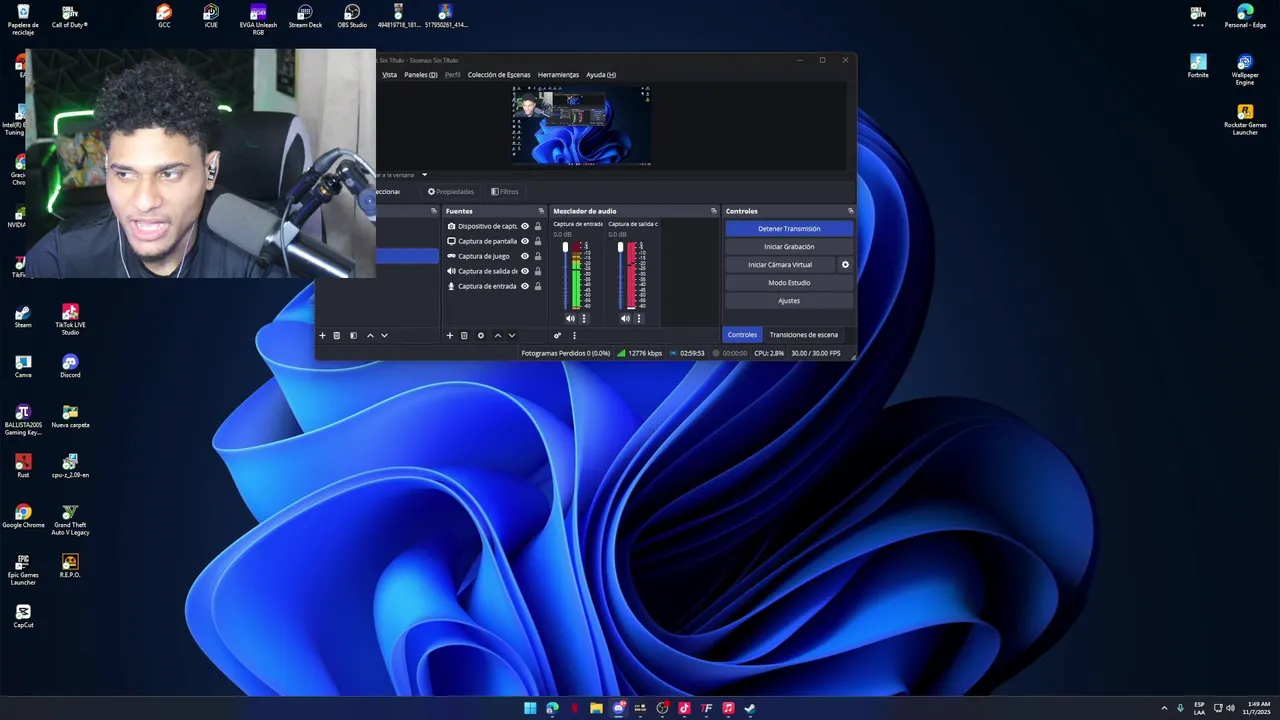Open Colección de Escenas menu
The image size is (1280, 720).
point(499,75)
